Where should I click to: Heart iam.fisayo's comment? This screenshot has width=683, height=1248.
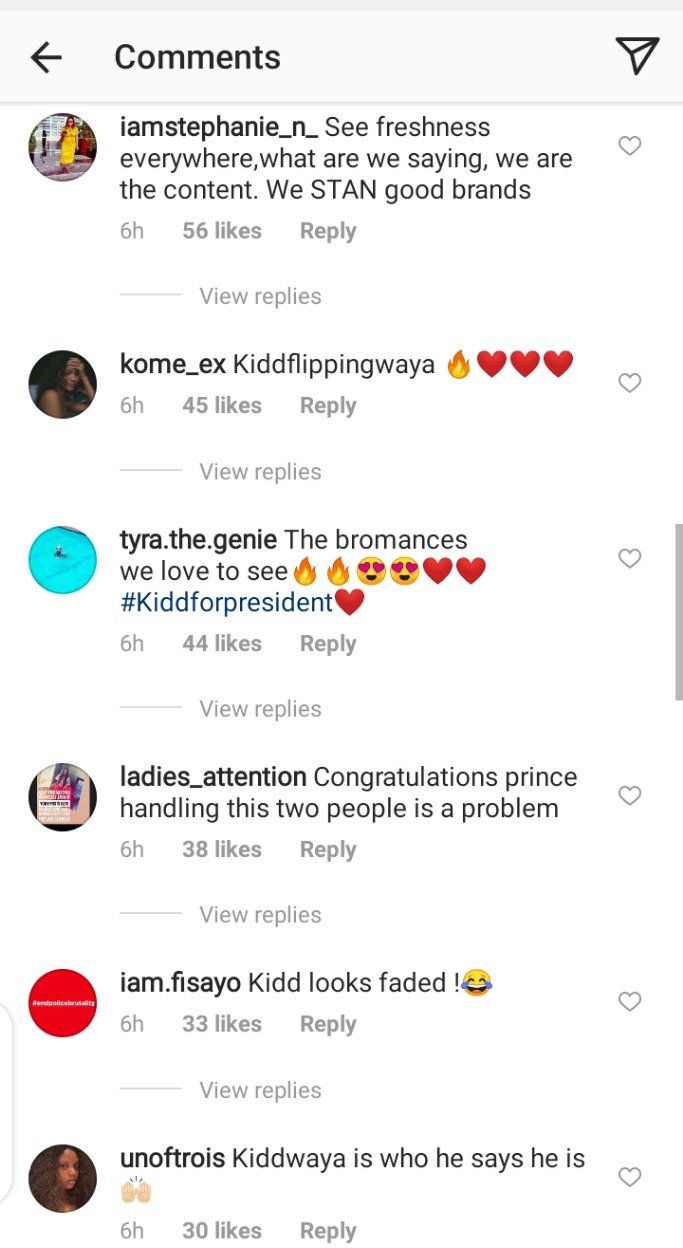coord(629,1001)
